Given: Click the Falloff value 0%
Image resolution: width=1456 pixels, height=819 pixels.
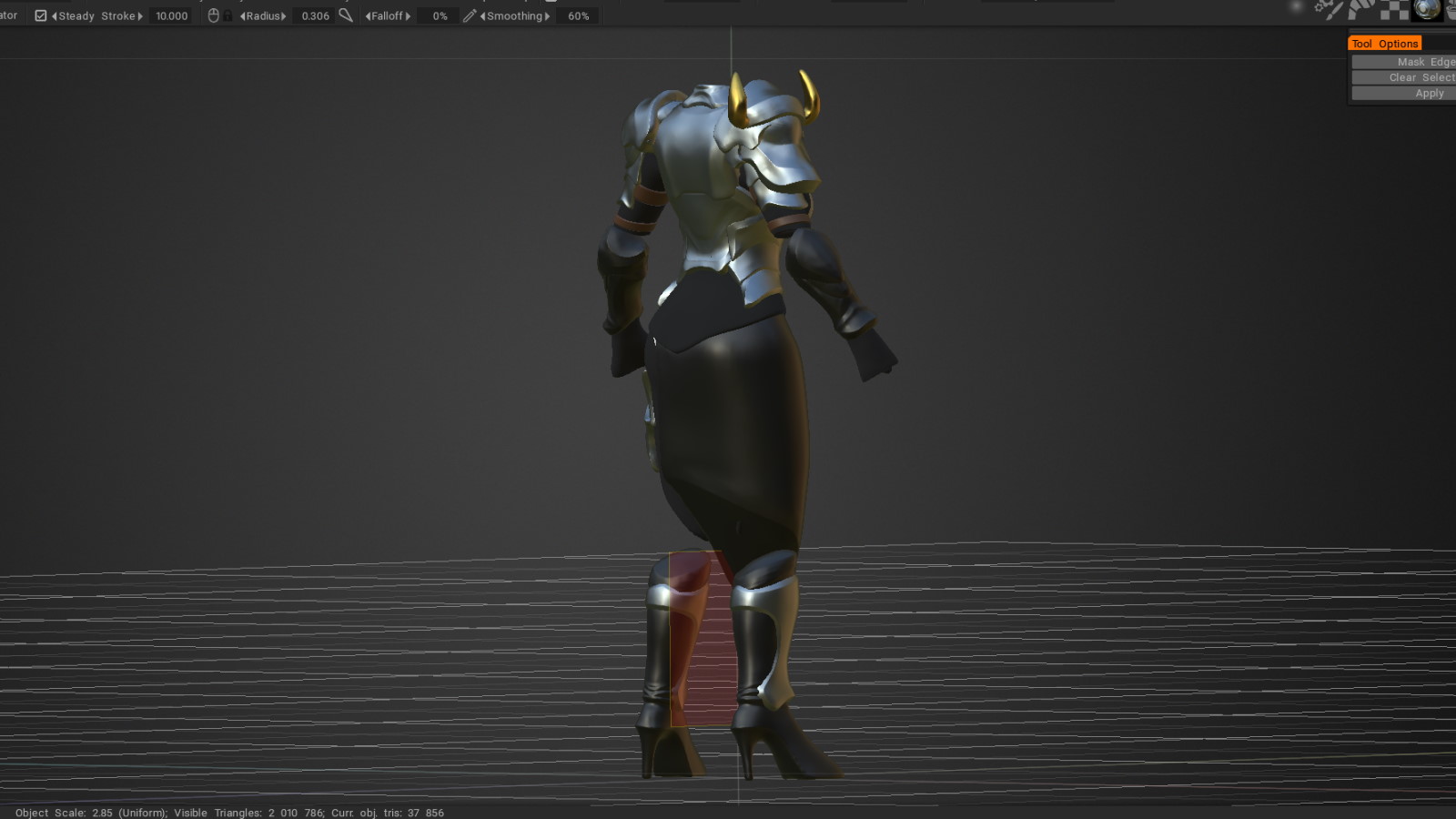Looking at the screenshot, I should pyautogui.click(x=440, y=15).
